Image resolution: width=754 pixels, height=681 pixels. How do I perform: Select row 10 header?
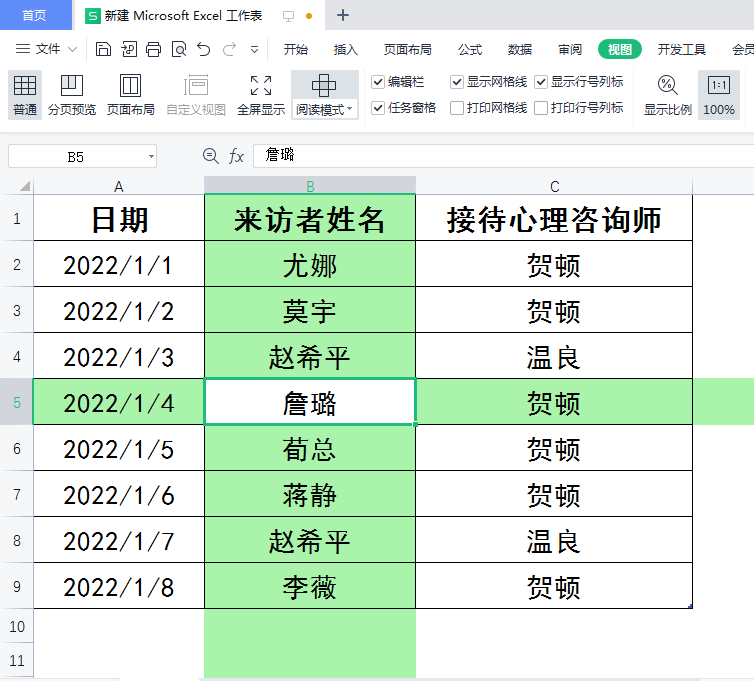tap(17, 626)
